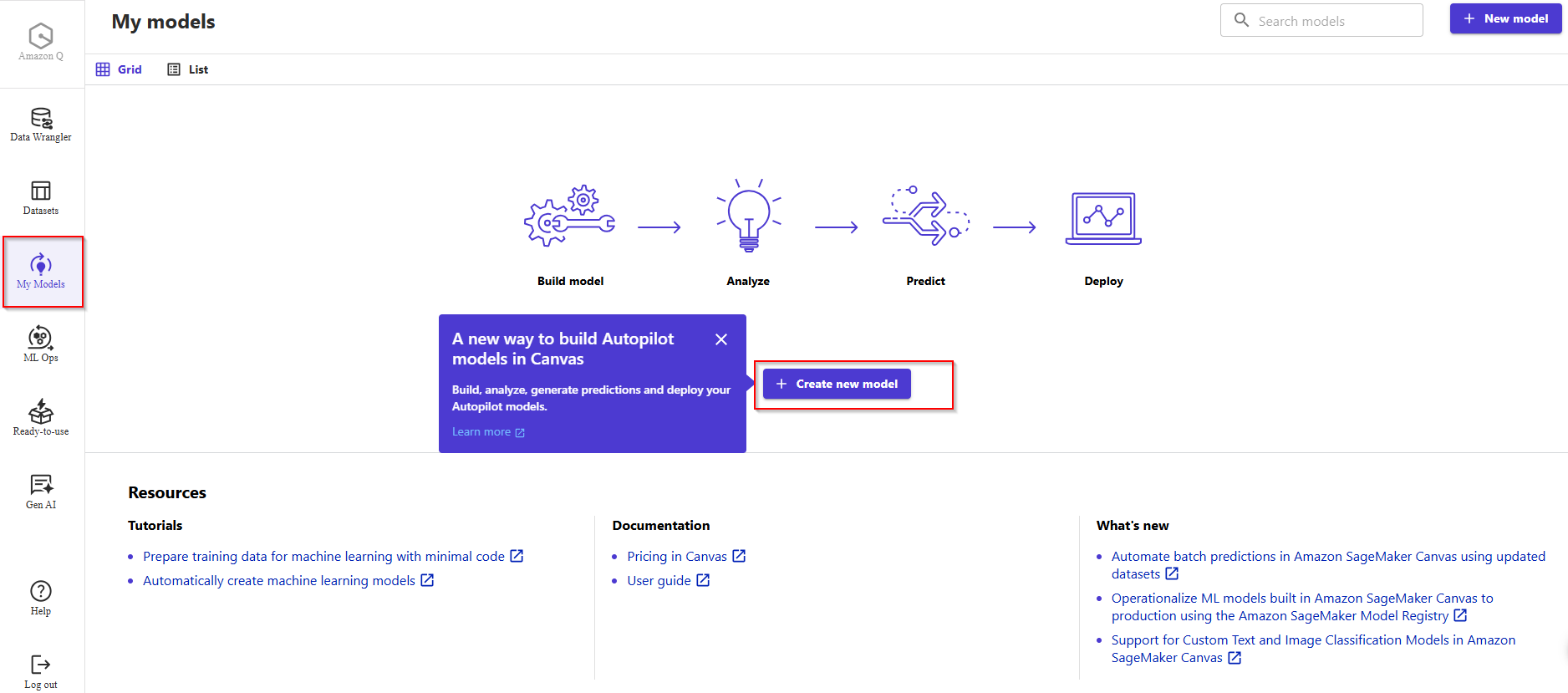Focus the Search models field
The image size is (1568, 693).
1321,20
